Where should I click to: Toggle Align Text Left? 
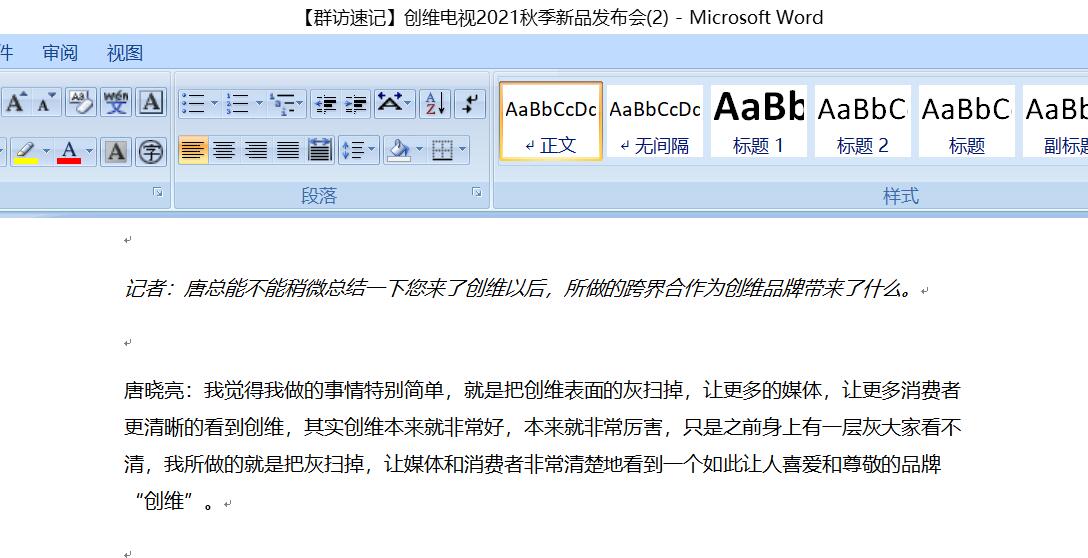click(x=193, y=151)
